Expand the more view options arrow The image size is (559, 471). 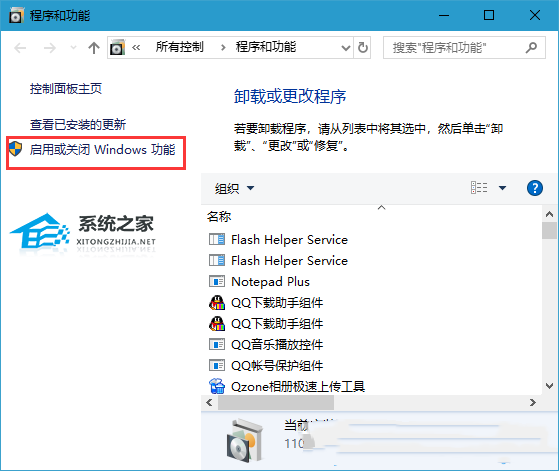(502, 188)
